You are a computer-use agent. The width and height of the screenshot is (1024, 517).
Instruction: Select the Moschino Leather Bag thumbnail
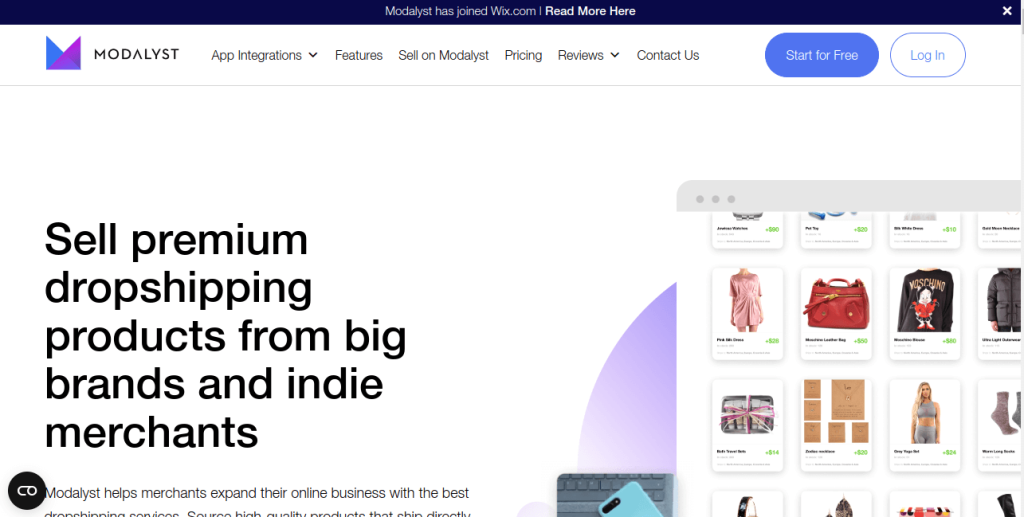coord(836,301)
